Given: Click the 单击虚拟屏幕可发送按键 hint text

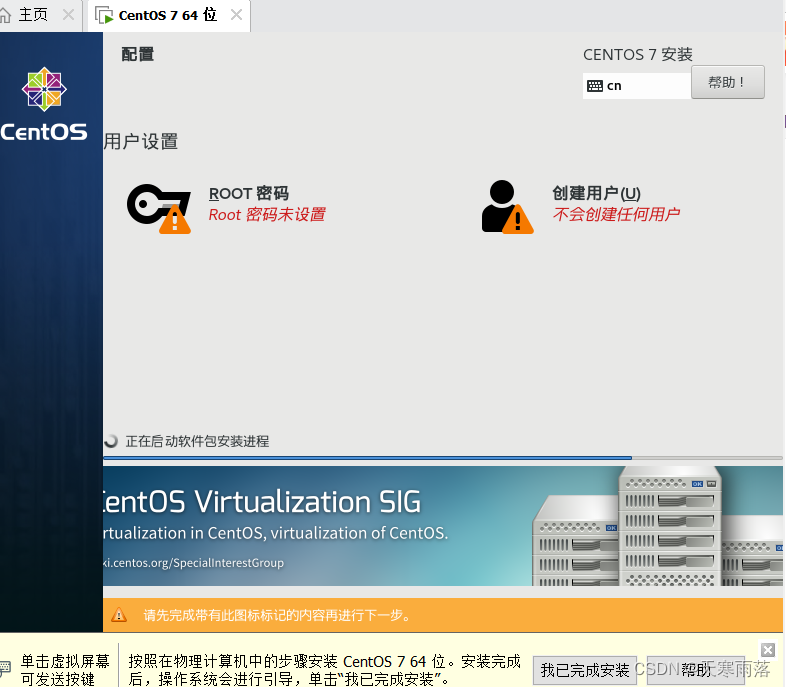Looking at the screenshot, I should tap(65, 670).
